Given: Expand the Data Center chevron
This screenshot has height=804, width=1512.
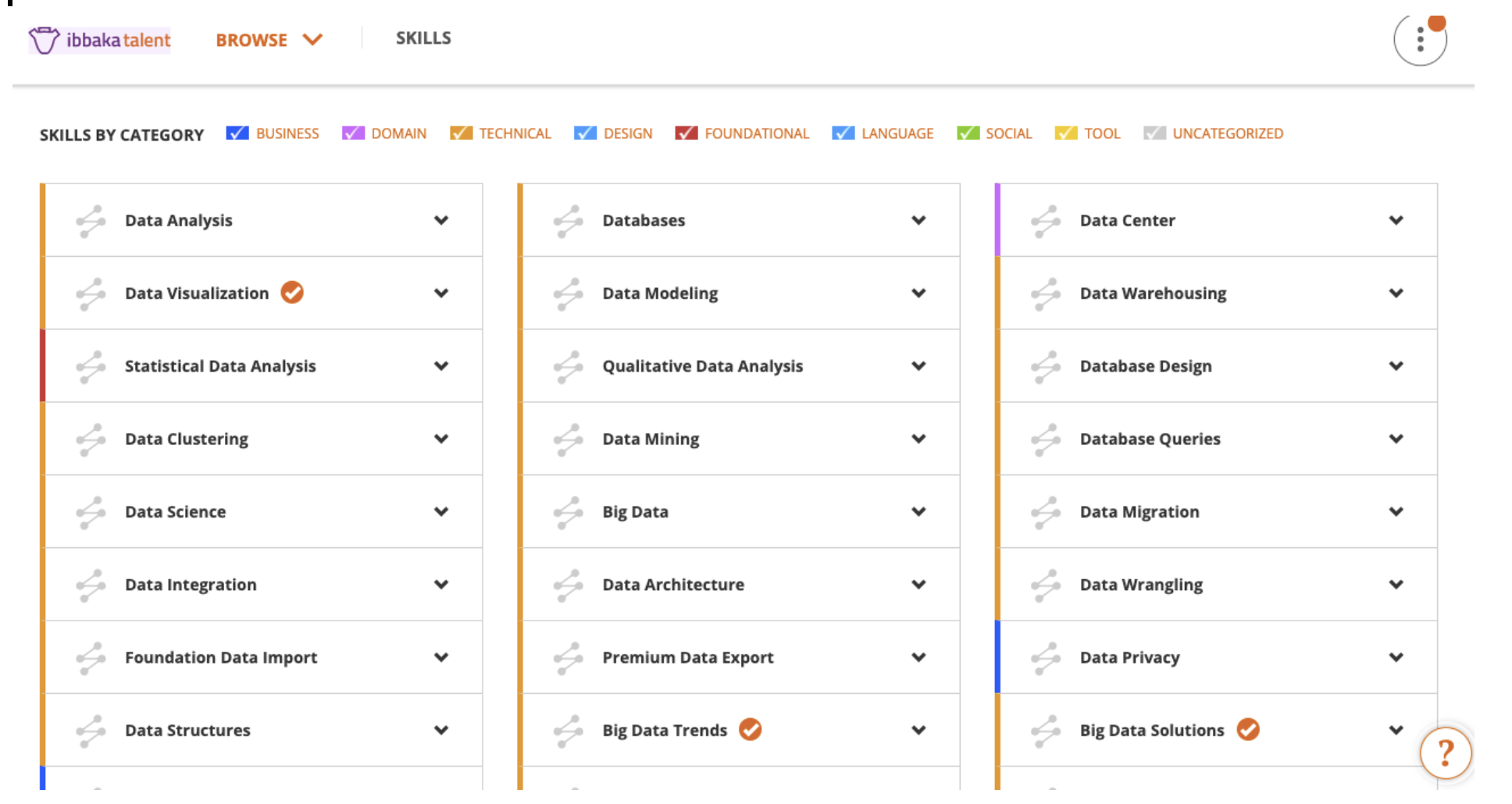Looking at the screenshot, I should click(x=1396, y=221).
